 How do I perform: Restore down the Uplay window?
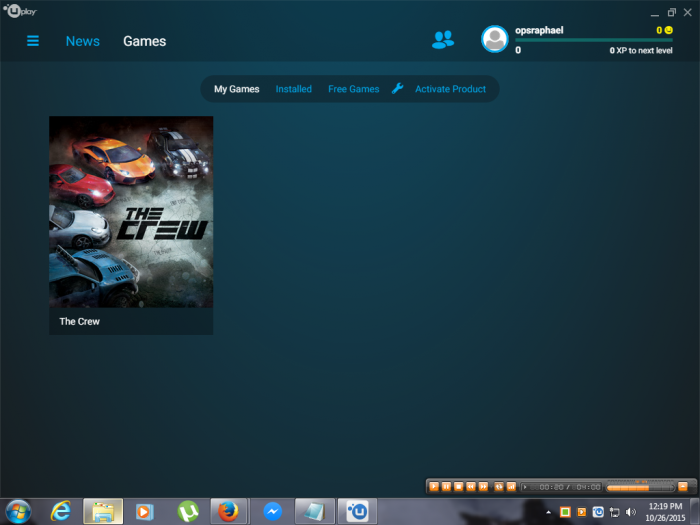(671, 12)
